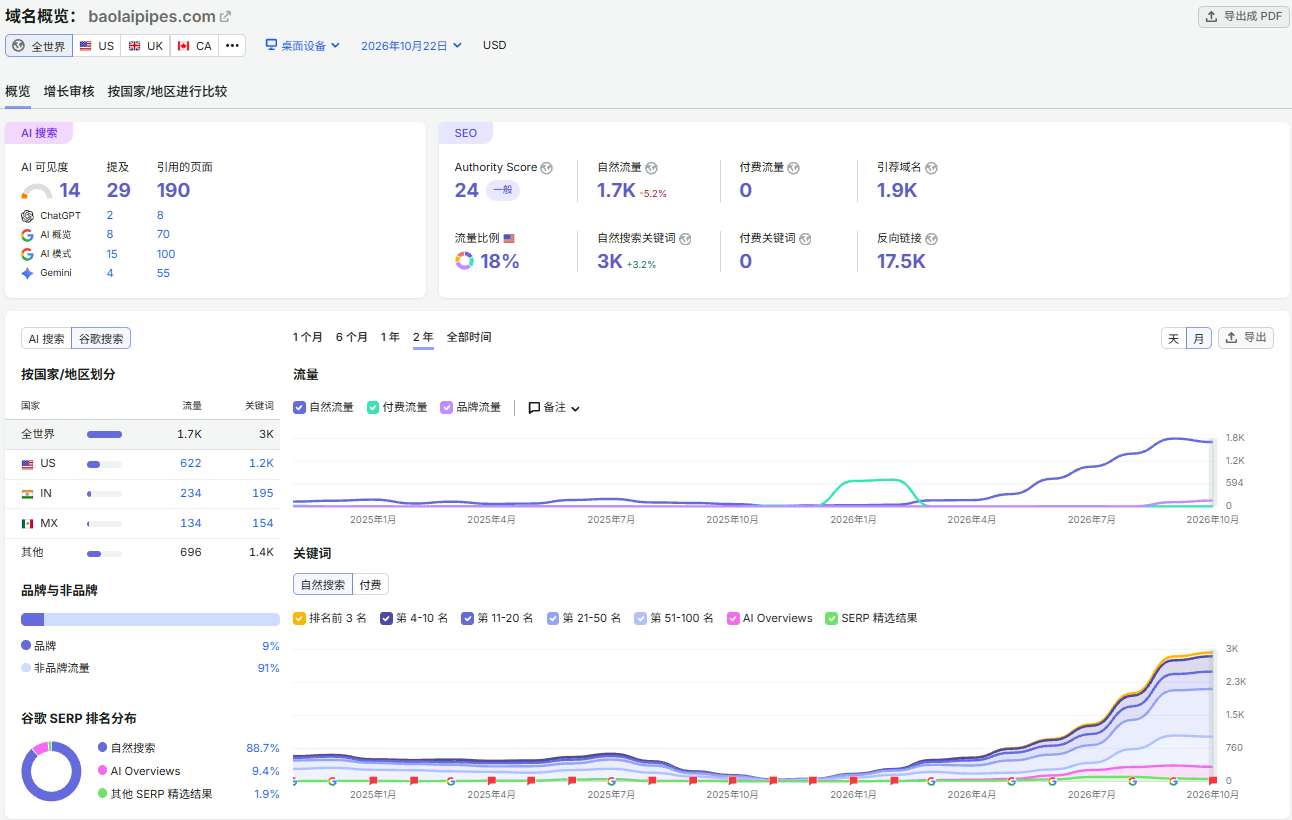Select the 1 年 time range
This screenshot has width=1292, height=820.
click(x=390, y=337)
